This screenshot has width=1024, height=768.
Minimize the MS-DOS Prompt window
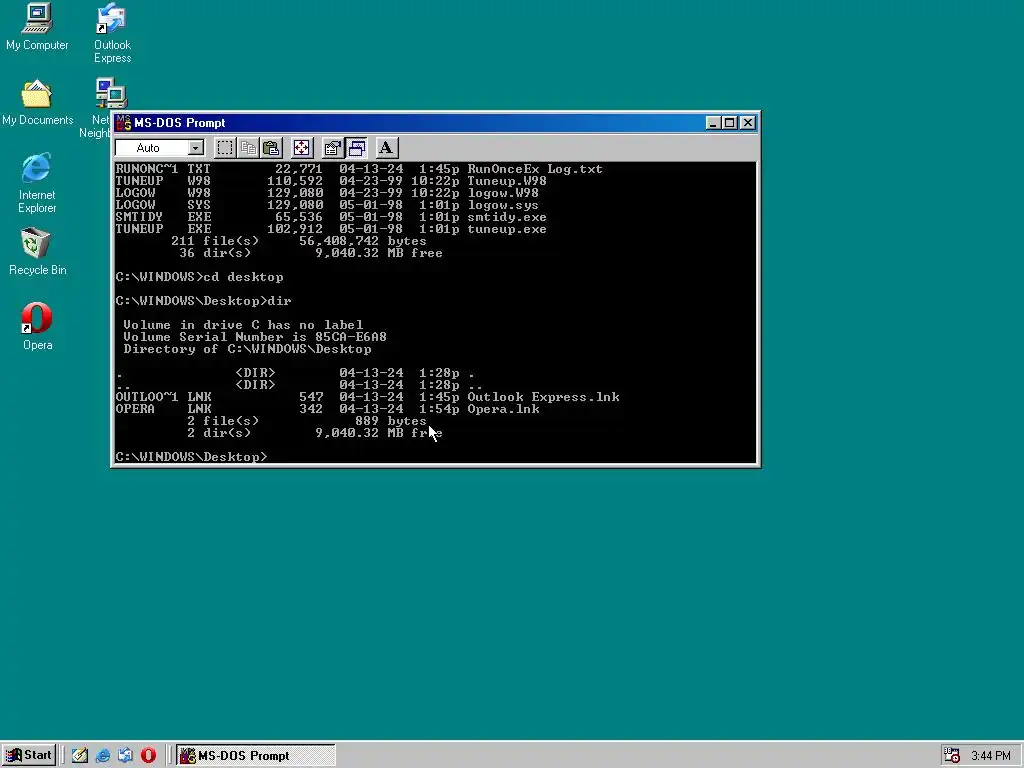pos(713,123)
